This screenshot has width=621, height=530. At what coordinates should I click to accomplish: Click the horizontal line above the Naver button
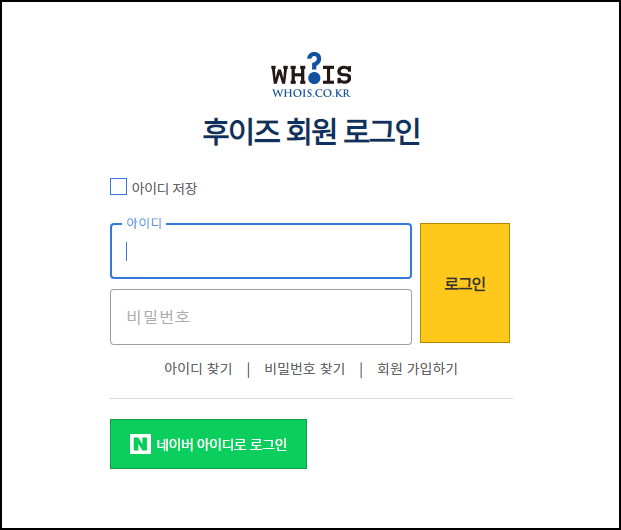tap(311, 398)
